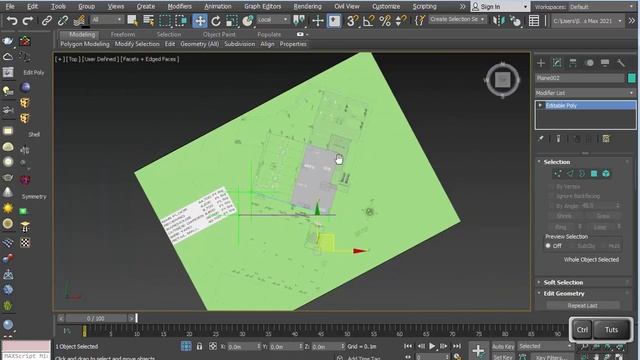Select Element sub-object level
640x360 pixels.
[x=606, y=174]
